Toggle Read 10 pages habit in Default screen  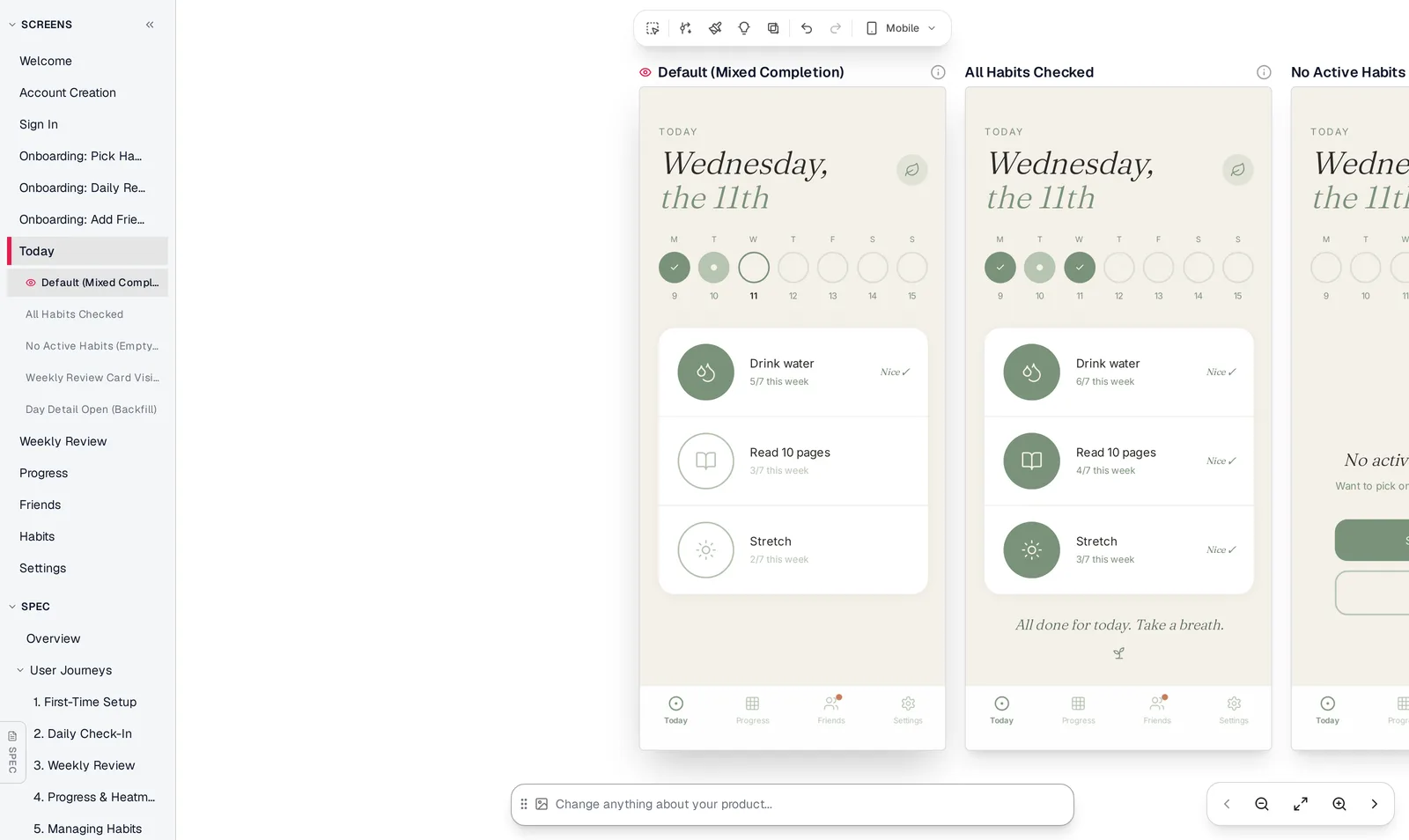[x=705, y=461]
